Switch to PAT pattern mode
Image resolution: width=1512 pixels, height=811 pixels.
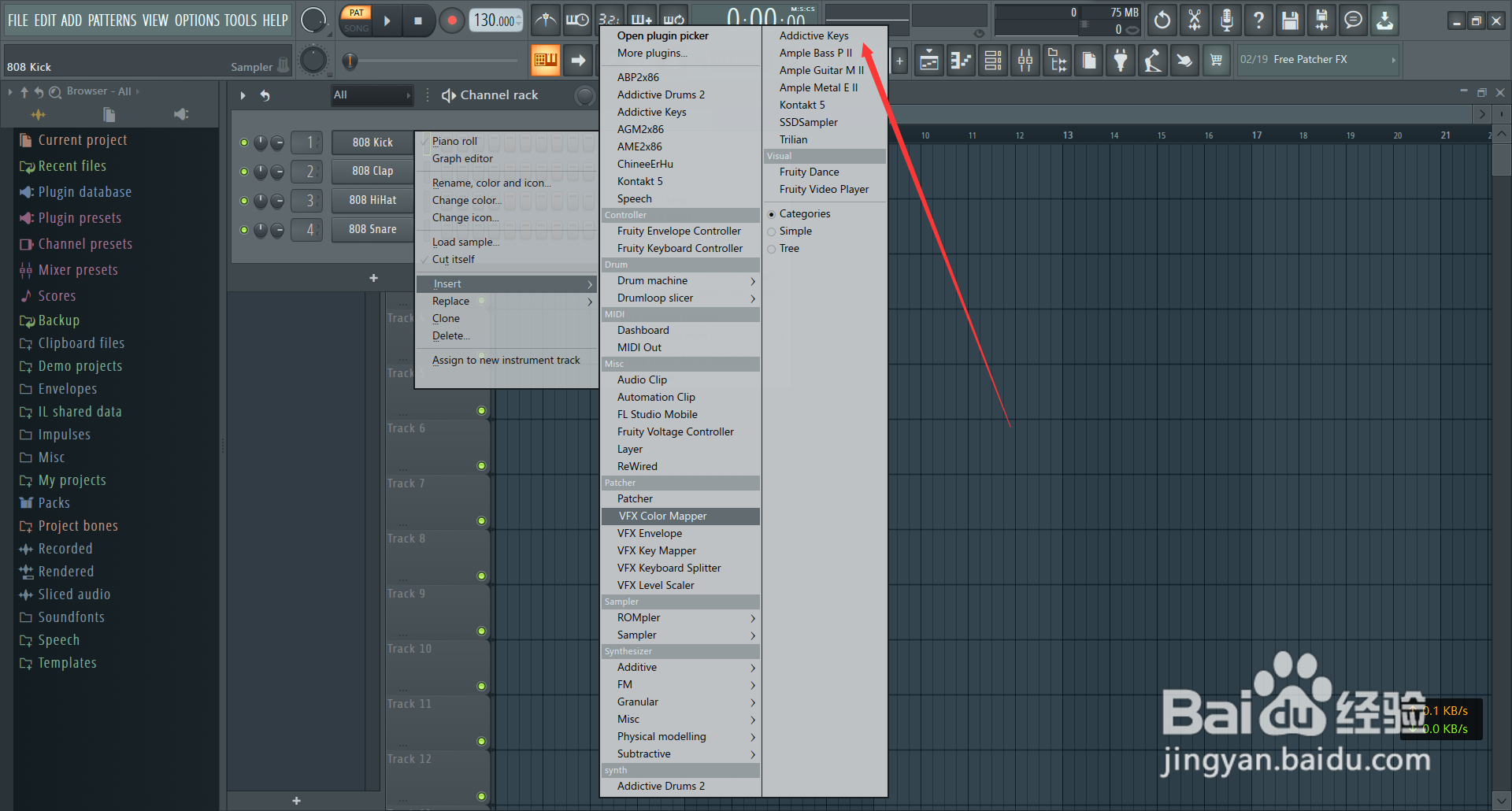coord(357,13)
